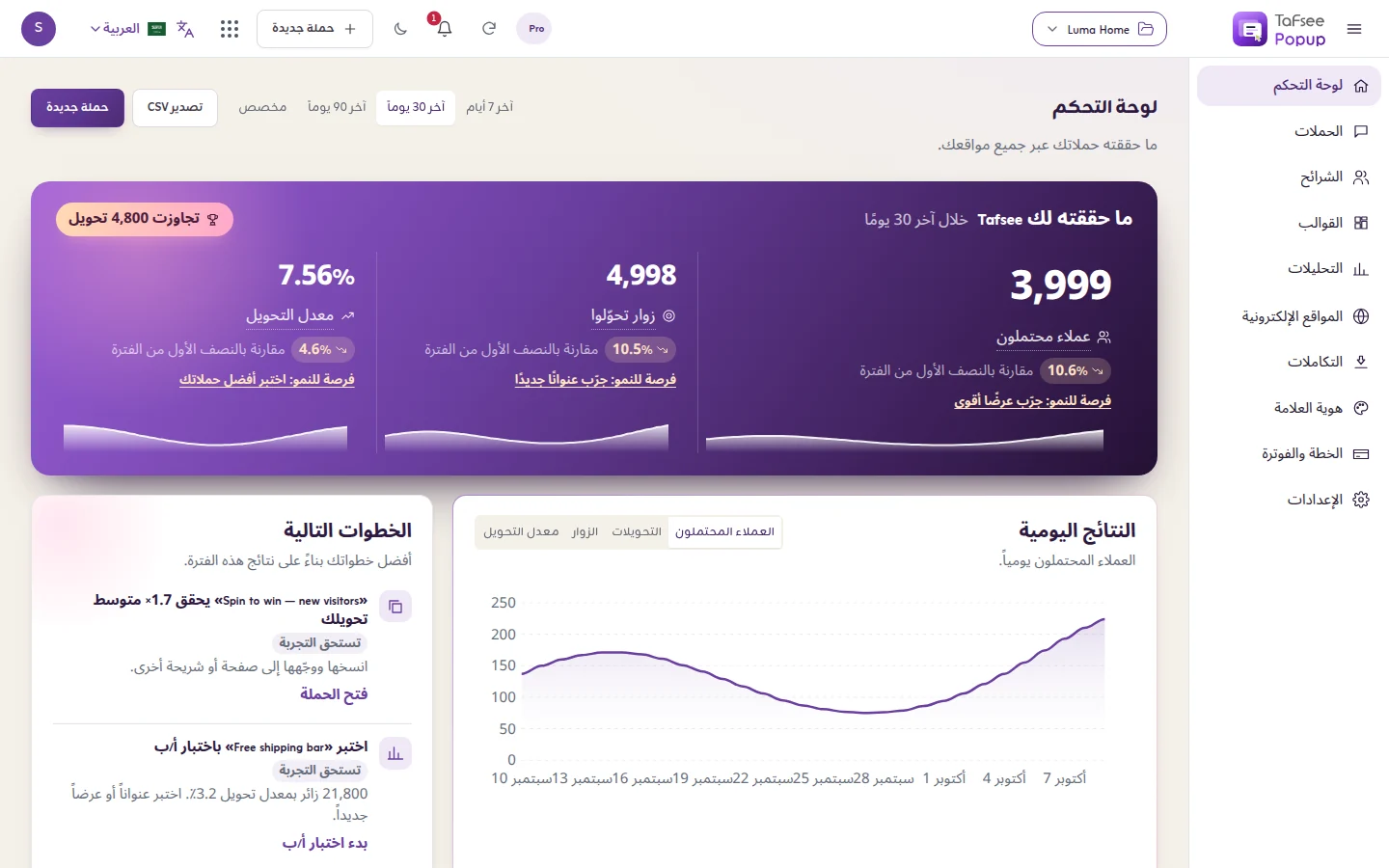Image resolution: width=1389 pixels, height=868 pixels.
Task: Click the الخطة والفوترة card icon
Action: click(1361, 453)
